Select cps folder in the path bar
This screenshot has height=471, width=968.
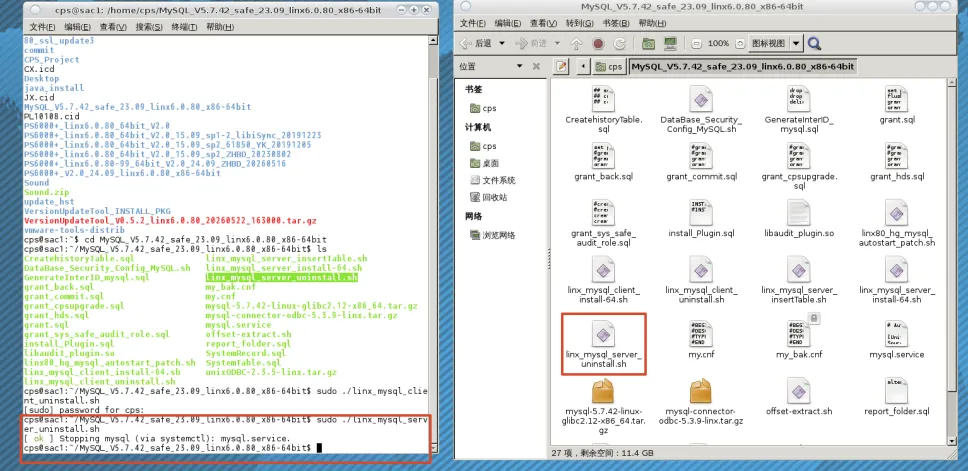pos(609,66)
